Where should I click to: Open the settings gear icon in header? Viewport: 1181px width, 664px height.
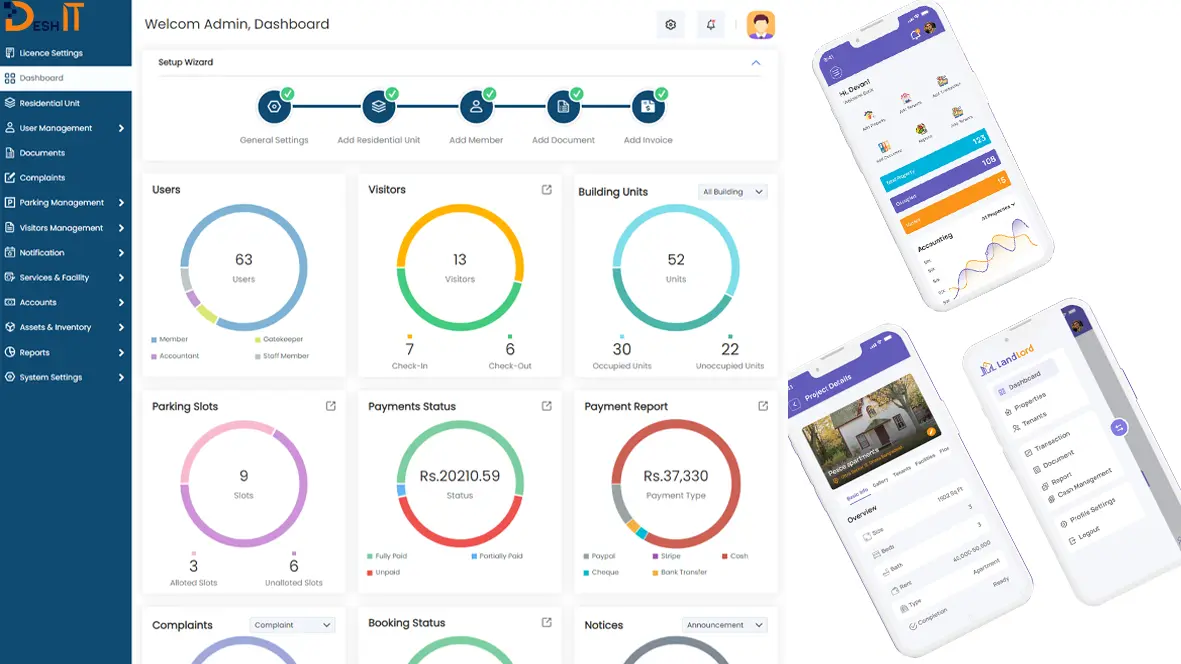[x=671, y=25]
